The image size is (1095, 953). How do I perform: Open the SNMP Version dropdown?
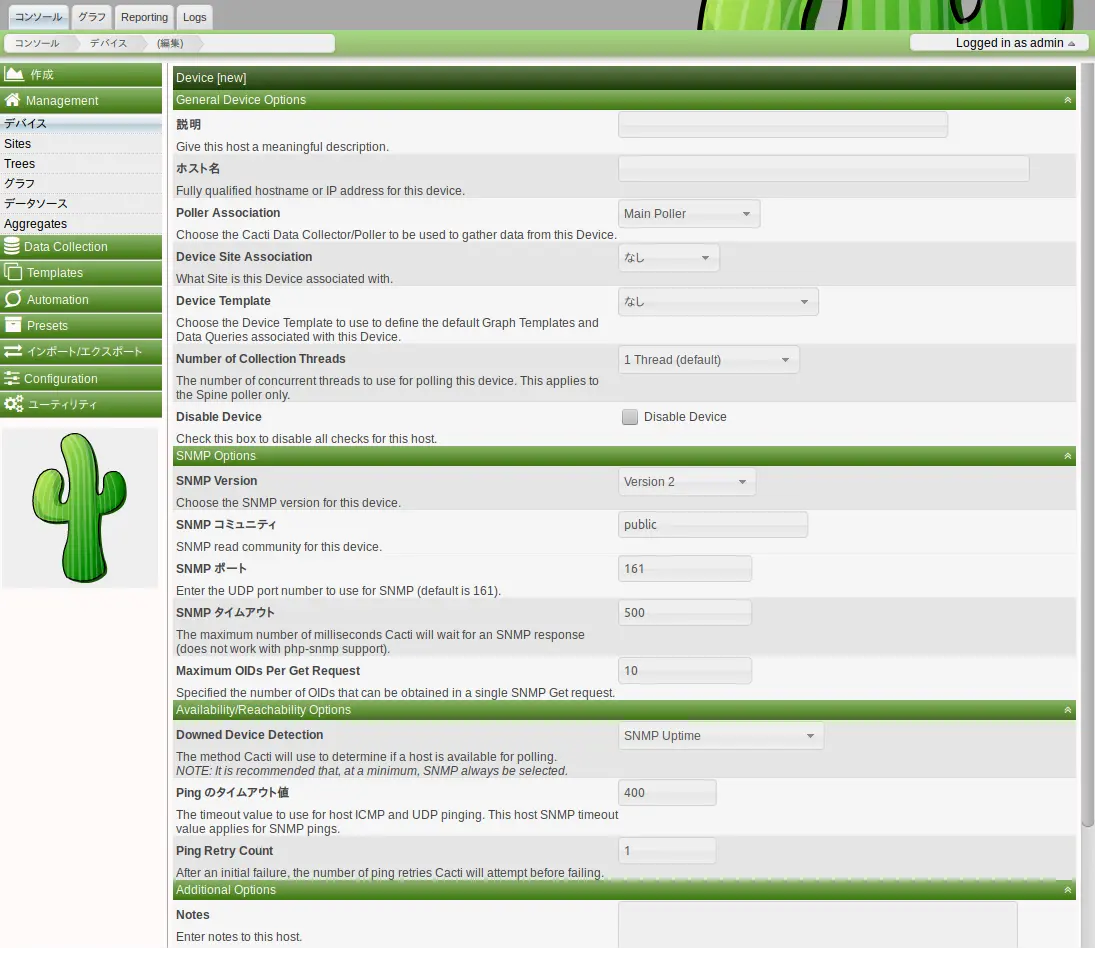(687, 482)
